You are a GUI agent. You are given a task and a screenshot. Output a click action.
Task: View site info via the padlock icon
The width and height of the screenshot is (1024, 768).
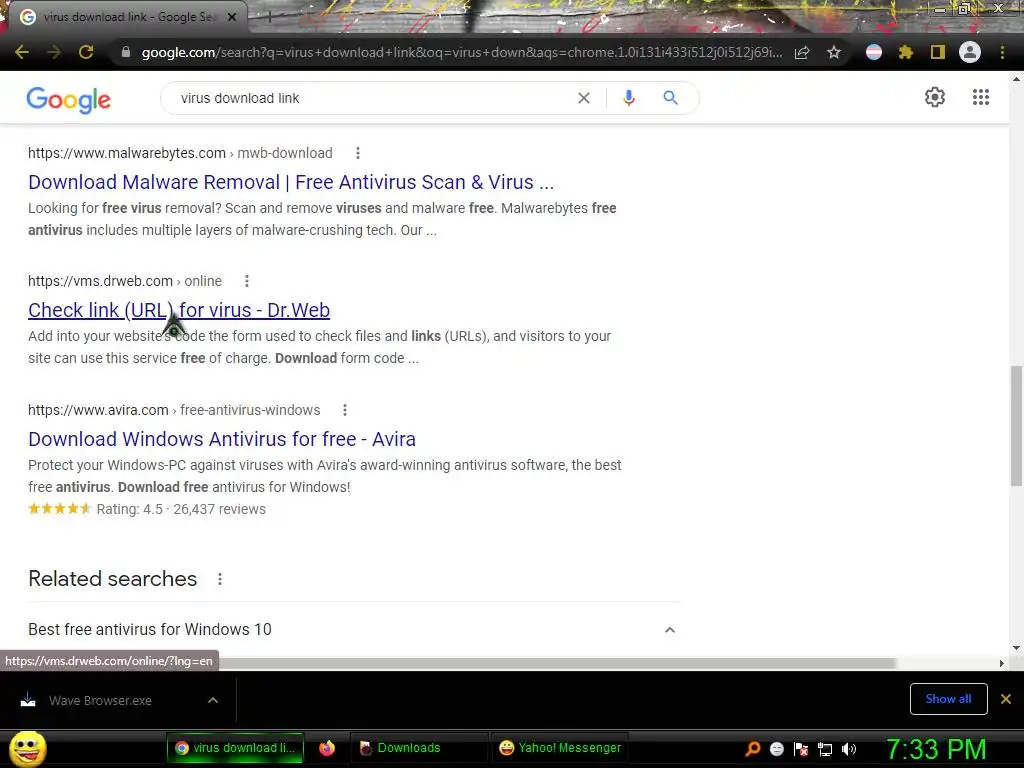(x=126, y=52)
